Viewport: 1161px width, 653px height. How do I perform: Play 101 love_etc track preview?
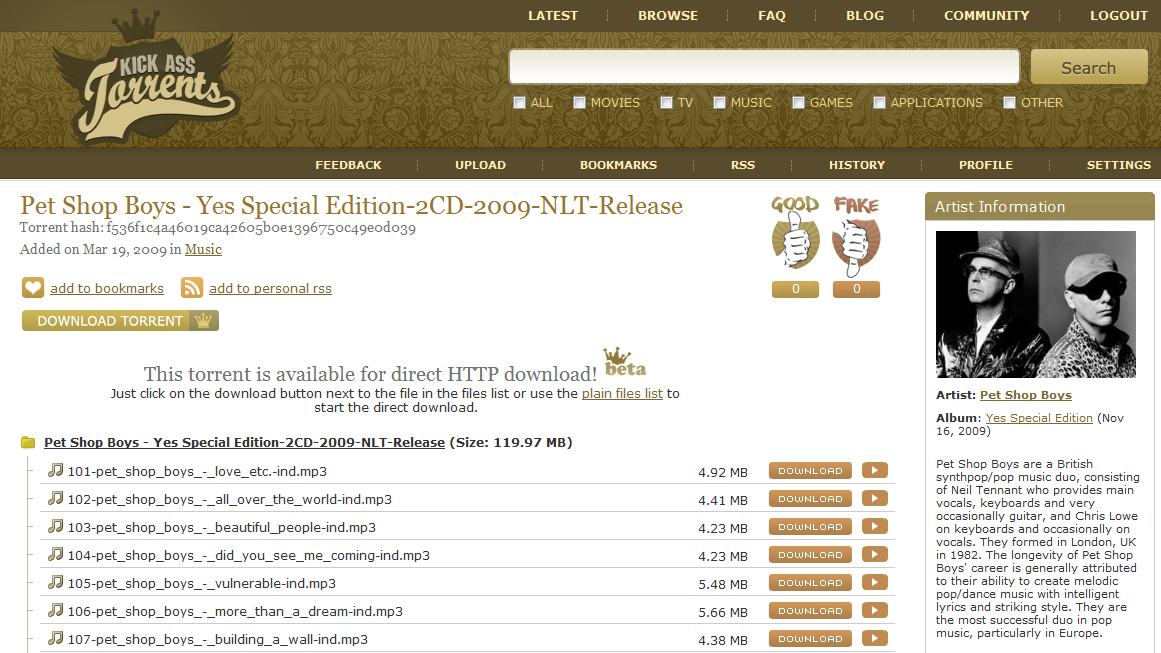(x=874, y=471)
